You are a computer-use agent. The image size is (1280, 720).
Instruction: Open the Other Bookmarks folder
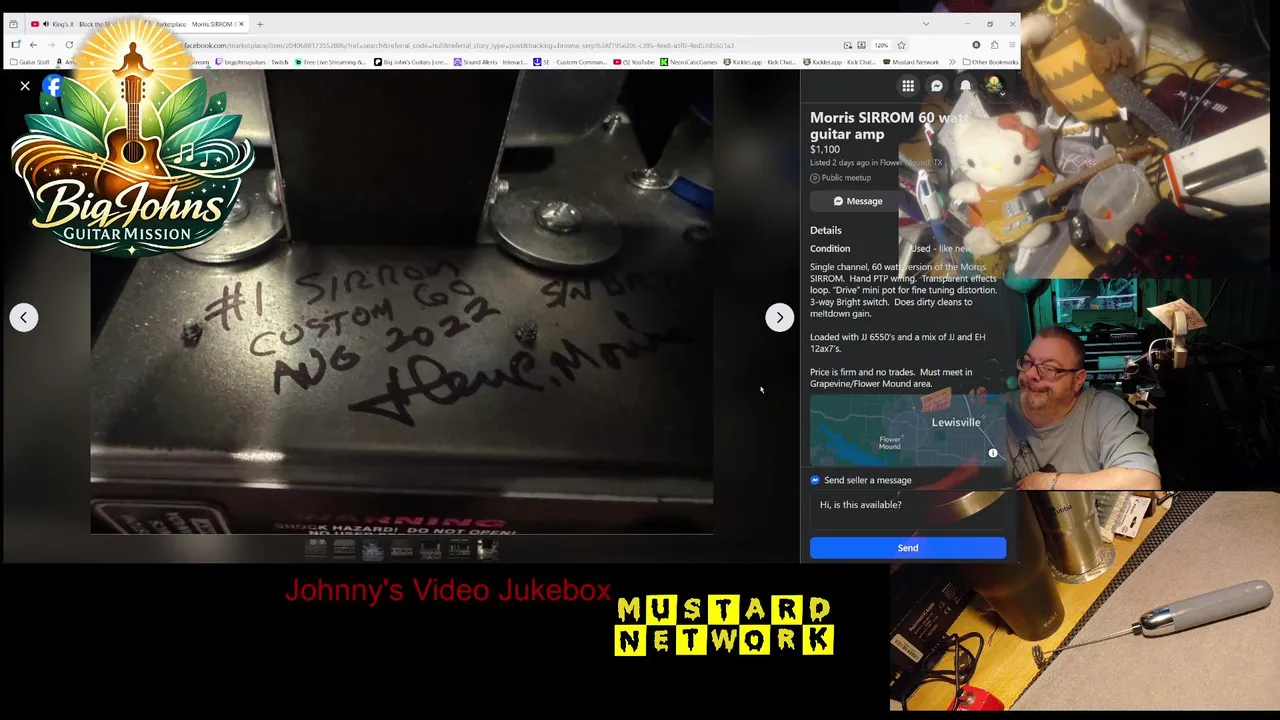990,62
